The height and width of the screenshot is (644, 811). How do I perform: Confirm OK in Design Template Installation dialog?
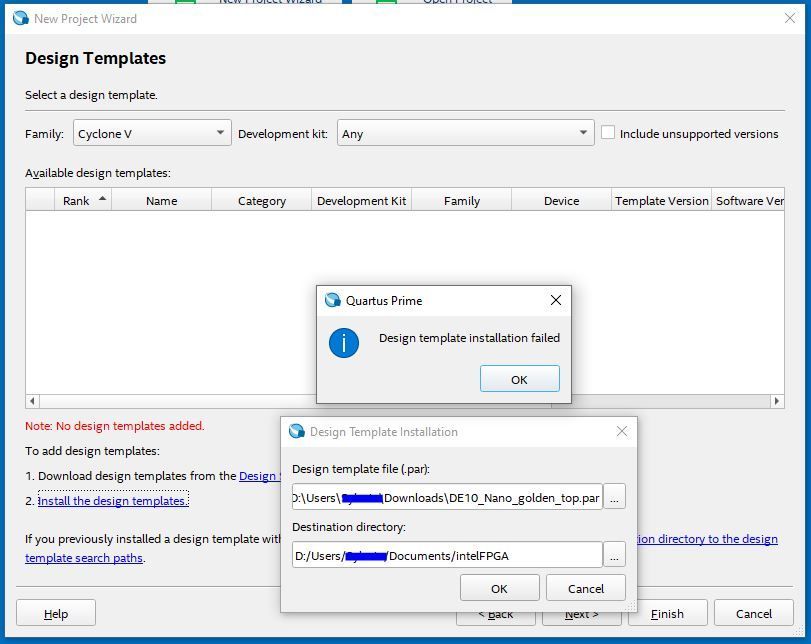point(499,588)
